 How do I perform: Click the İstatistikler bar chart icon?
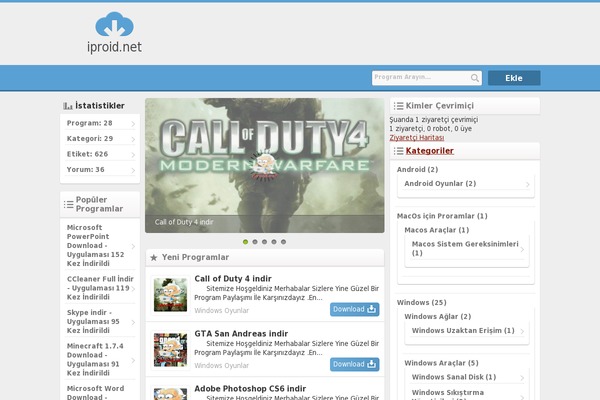coord(68,106)
